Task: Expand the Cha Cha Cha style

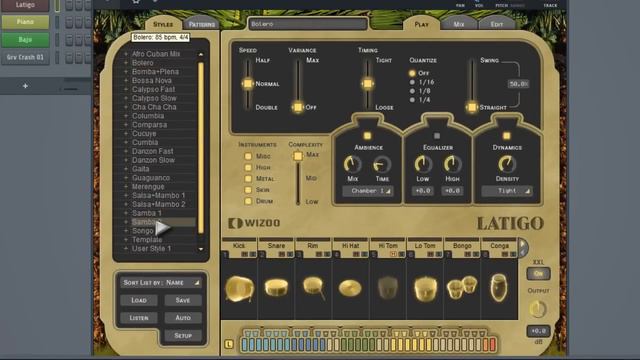Action: click(126, 107)
